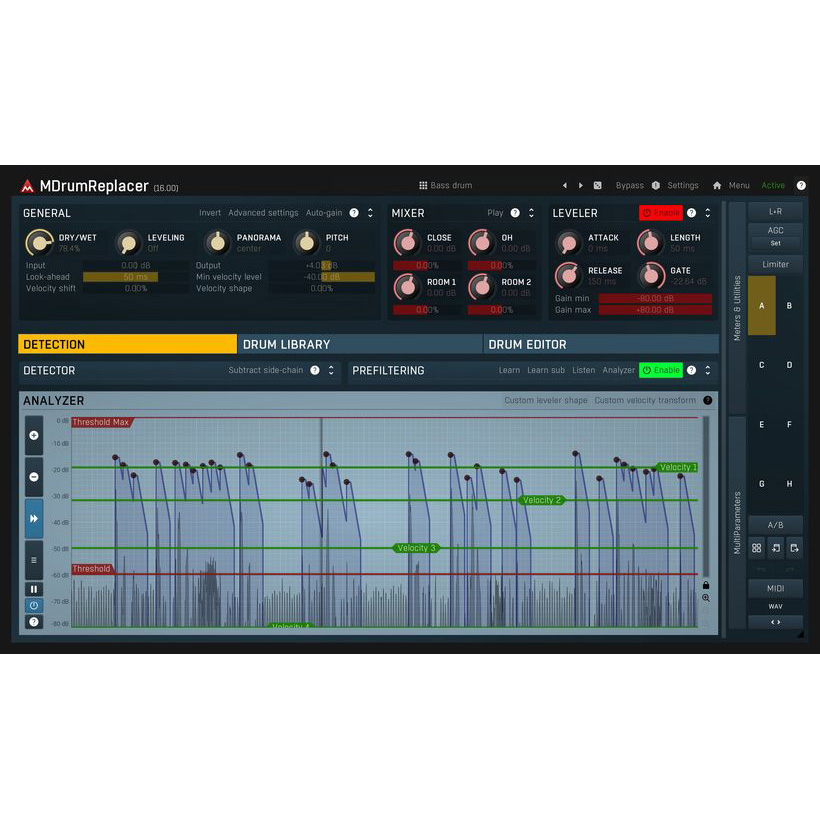Open the L+R channel mode selector
The height and width of the screenshot is (820, 820).
point(776,211)
